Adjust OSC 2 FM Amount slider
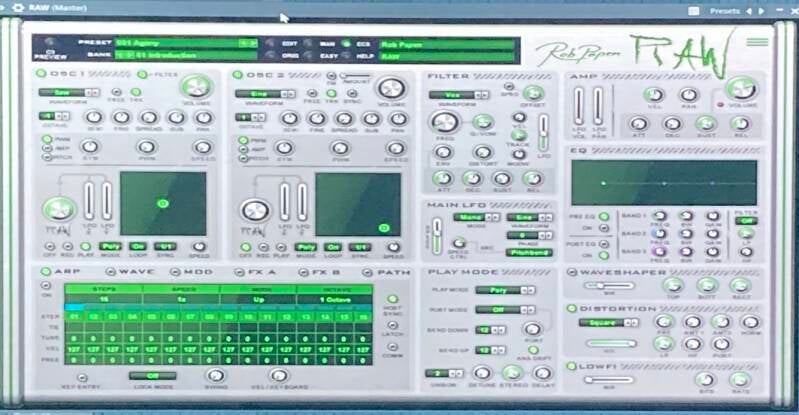Image resolution: width=799 pixels, height=415 pixels. [355, 76]
